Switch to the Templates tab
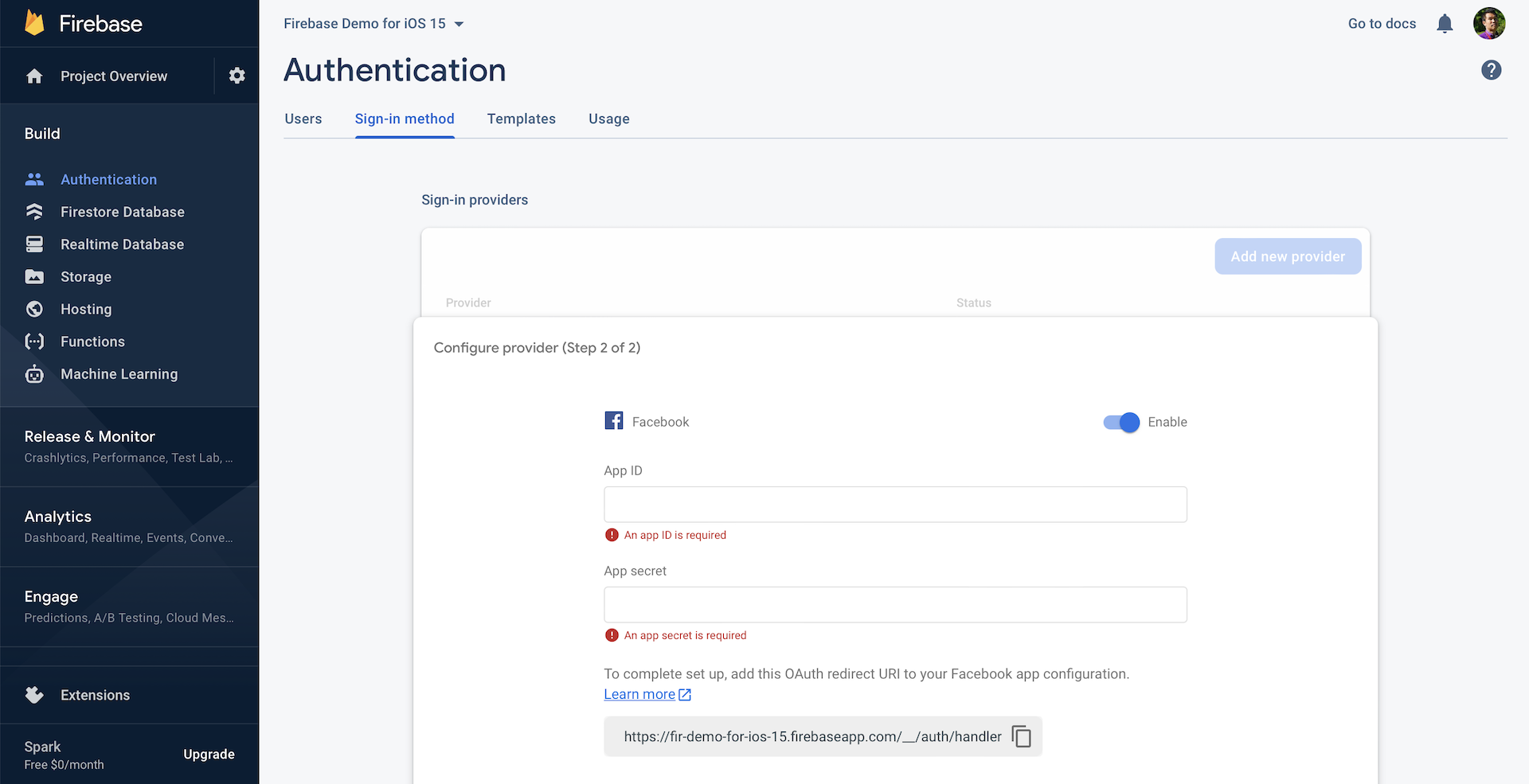 pos(521,119)
